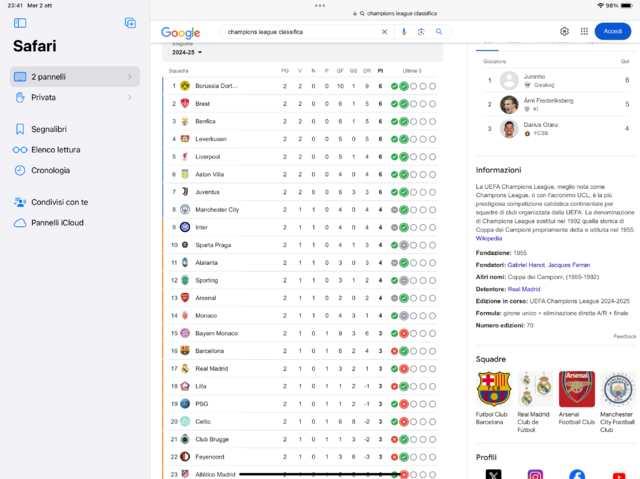Viewport: 640px width, 479px height.
Task: Click Darius Olaru player photo
Action: (509, 129)
